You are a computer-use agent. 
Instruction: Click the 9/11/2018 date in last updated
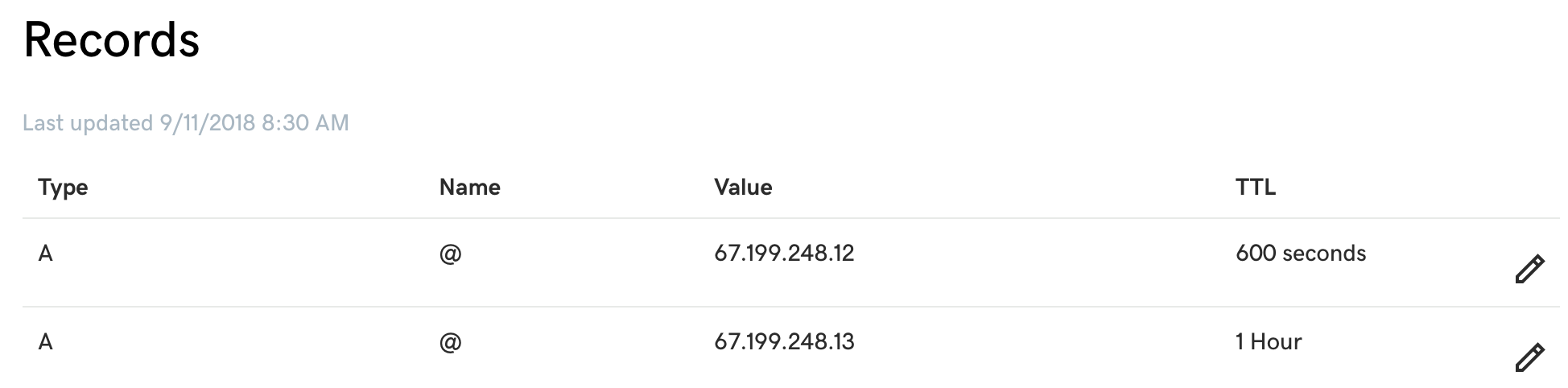207,123
